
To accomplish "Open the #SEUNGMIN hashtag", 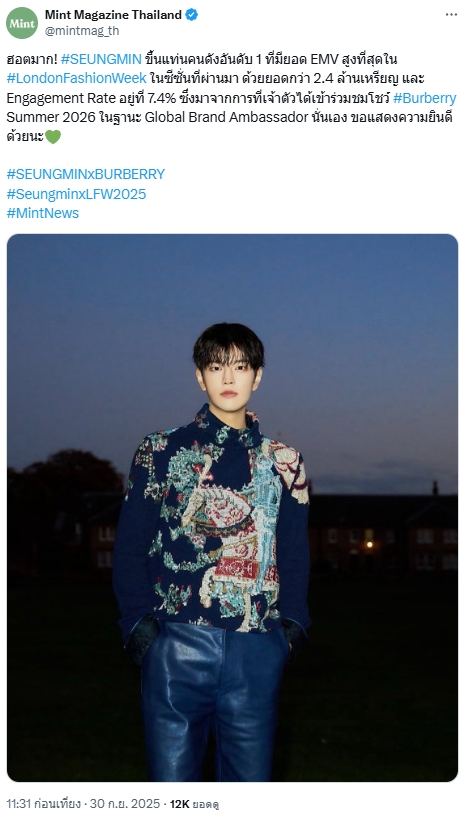I will pyautogui.click(x=101, y=59).
